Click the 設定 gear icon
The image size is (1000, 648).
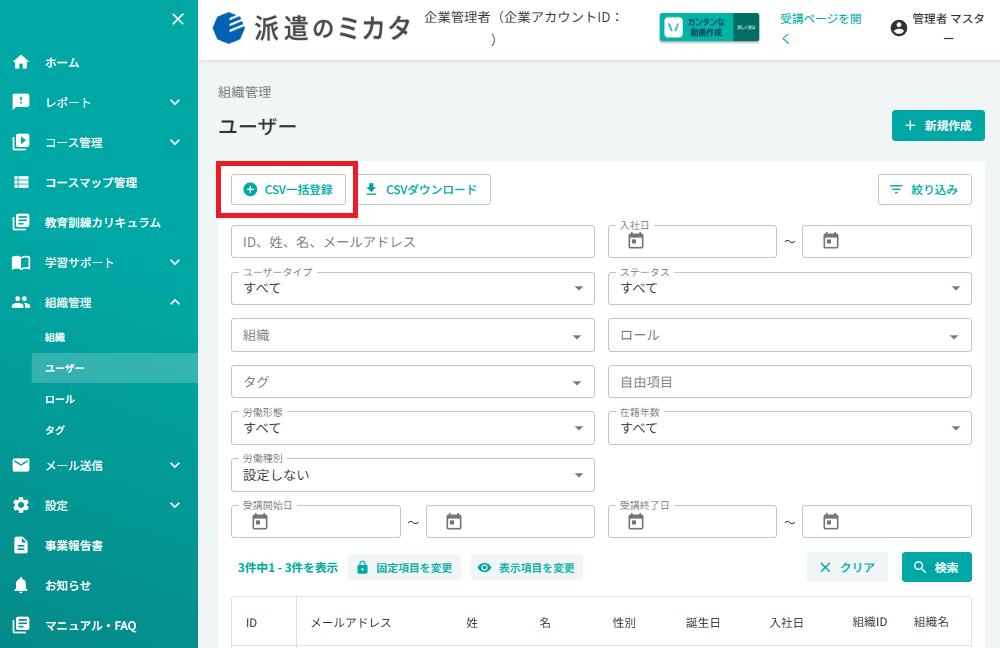click(21, 505)
